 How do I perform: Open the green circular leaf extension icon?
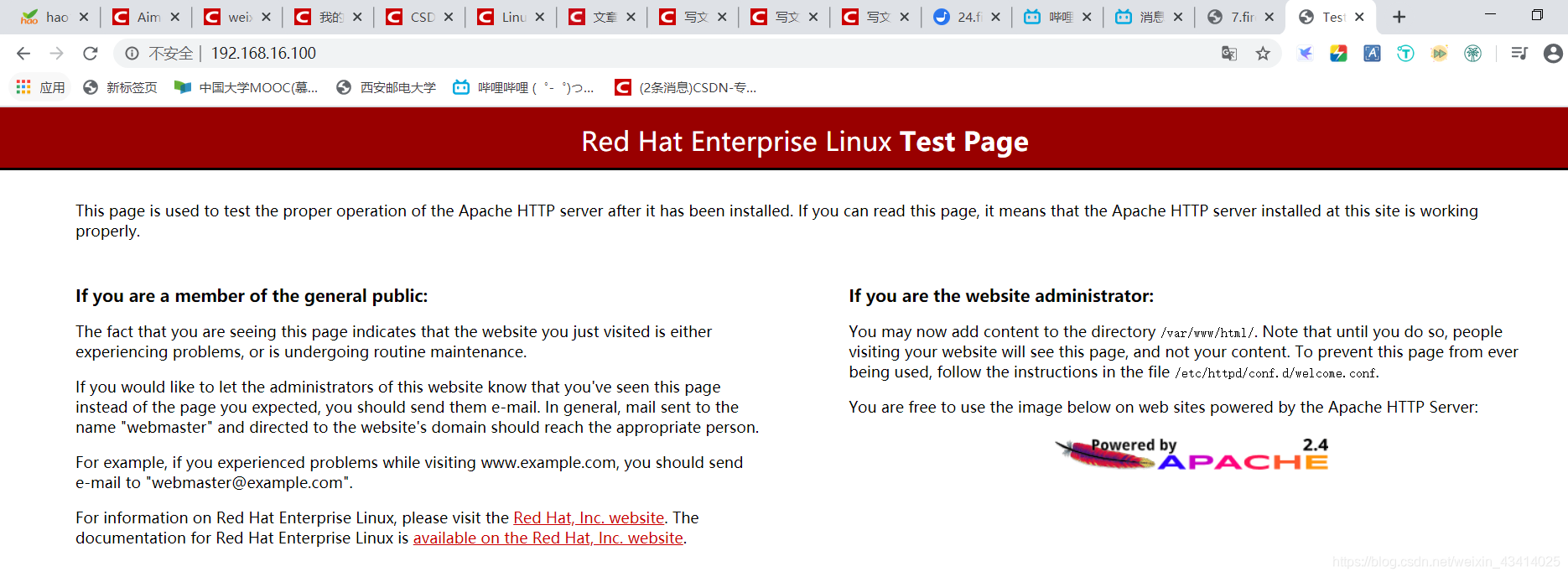pyautogui.click(x=1473, y=54)
